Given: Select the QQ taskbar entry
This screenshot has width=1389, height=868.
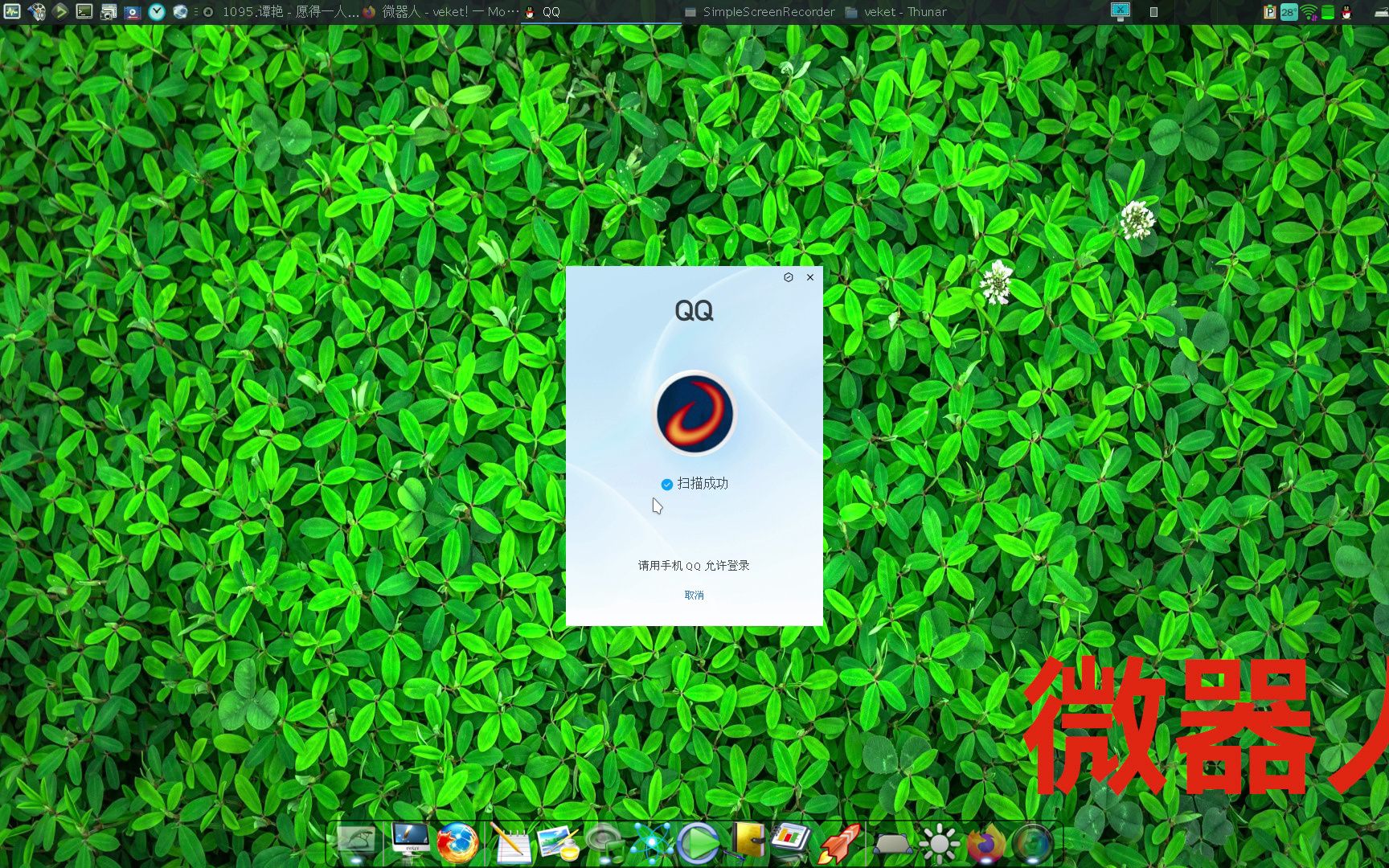Looking at the screenshot, I should coord(600,11).
